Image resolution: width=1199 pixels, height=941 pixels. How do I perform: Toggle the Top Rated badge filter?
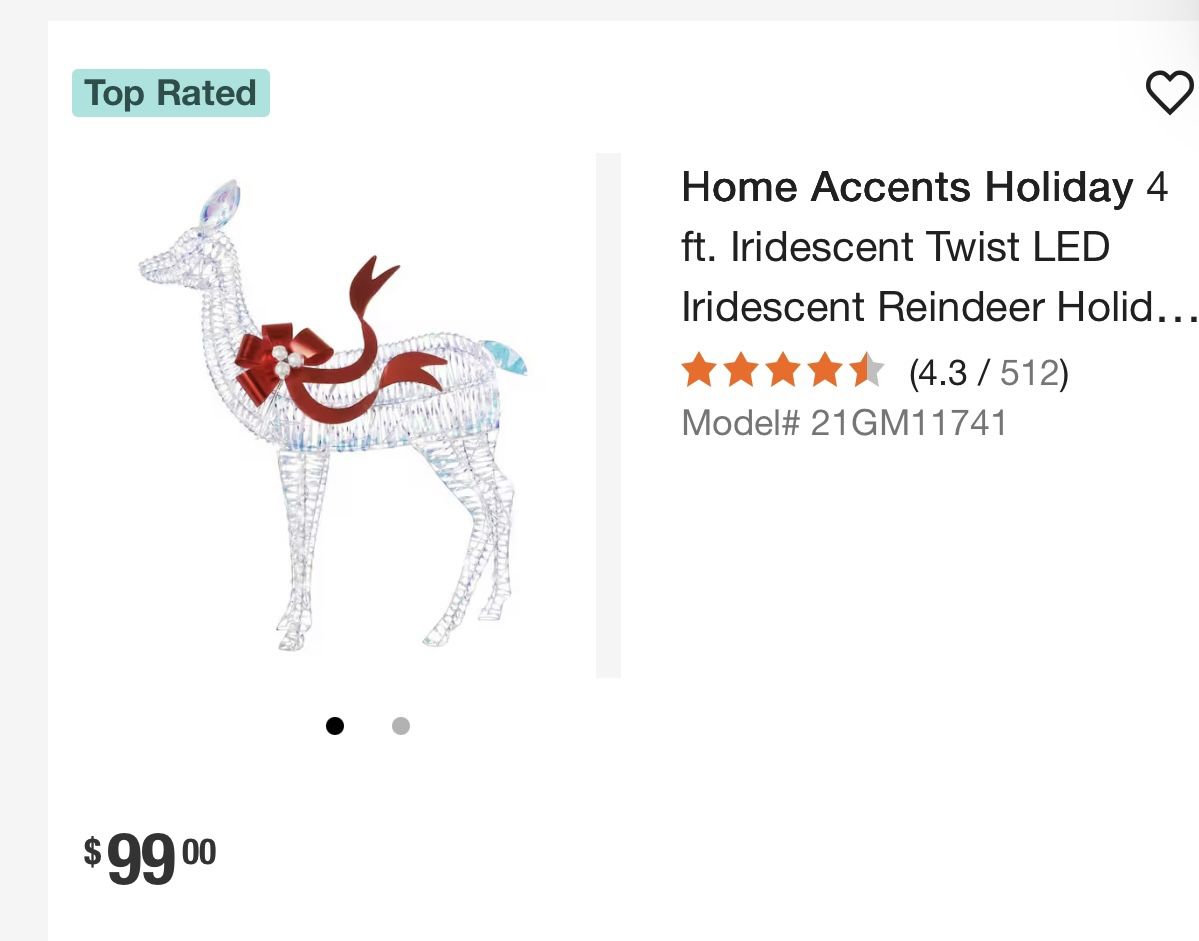point(170,93)
